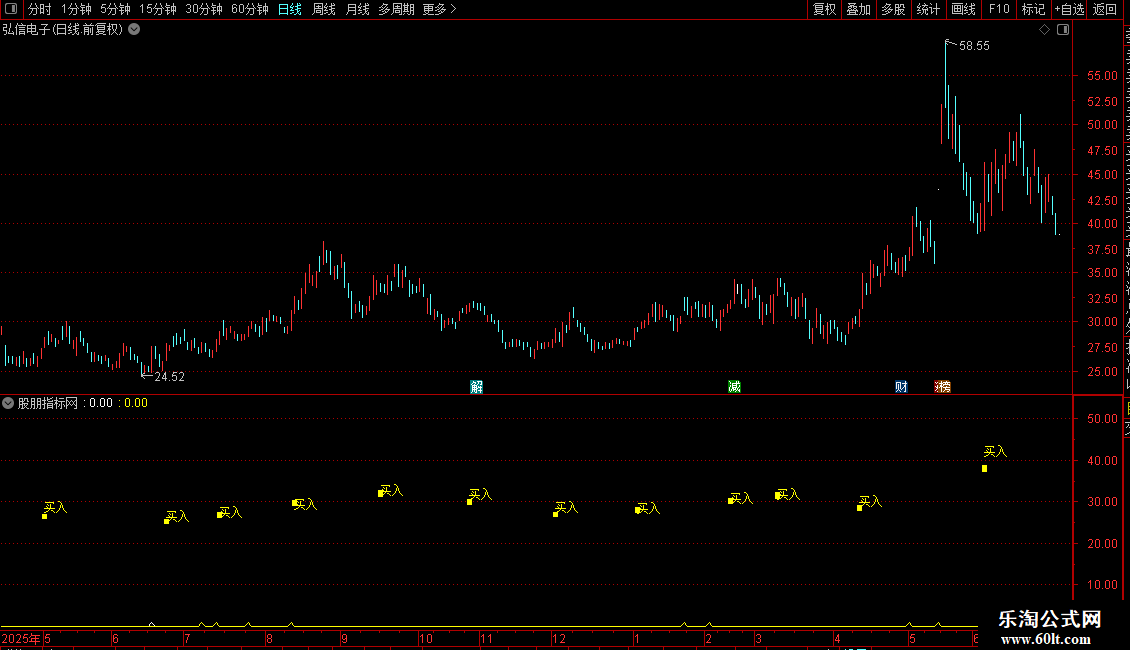Switch to 月线 monthly chart

(x=357, y=9)
